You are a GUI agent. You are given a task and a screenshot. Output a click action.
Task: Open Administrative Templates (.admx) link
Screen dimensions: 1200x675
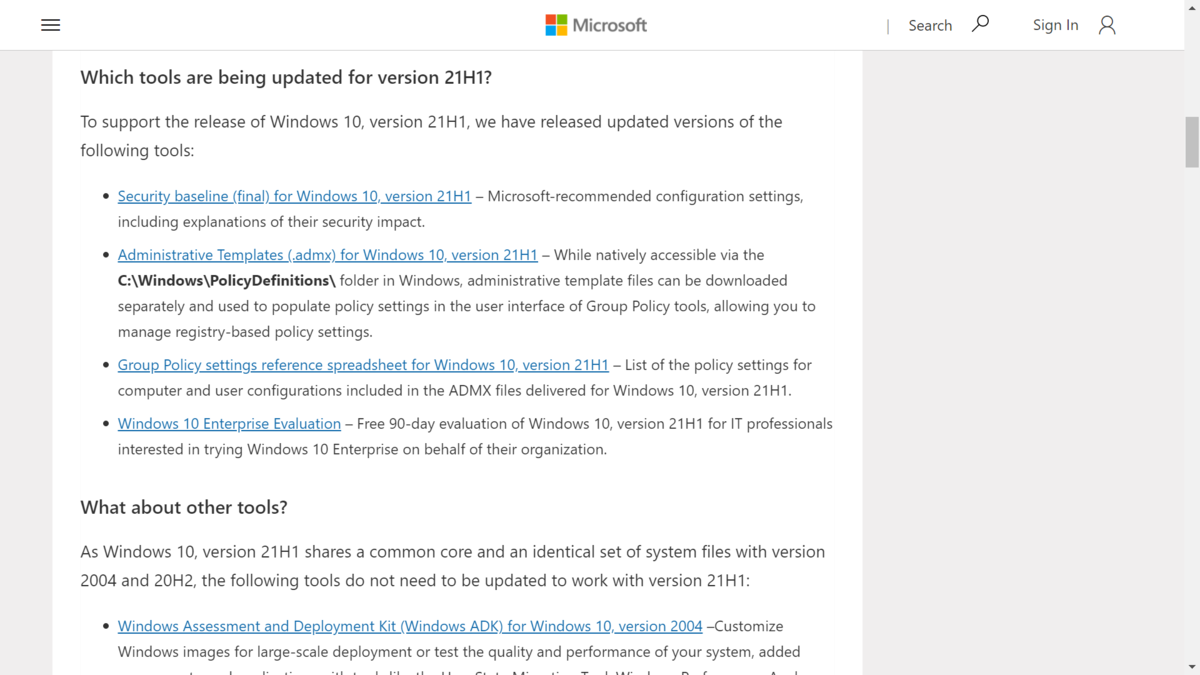point(327,255)
